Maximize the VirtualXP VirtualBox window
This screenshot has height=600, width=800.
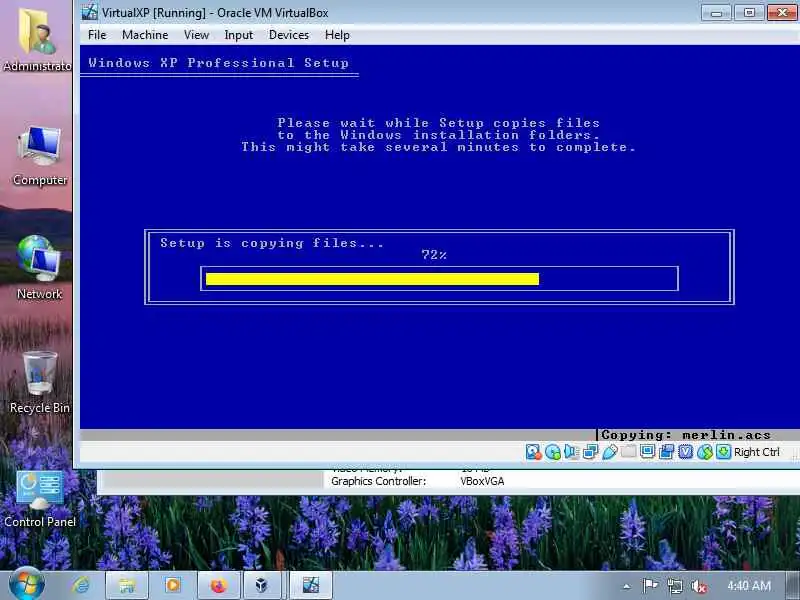point(749,12)
